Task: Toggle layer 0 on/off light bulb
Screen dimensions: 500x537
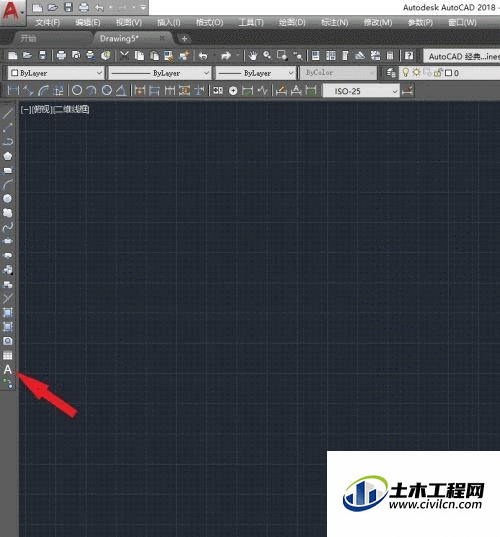Action: tap(405, 73)
